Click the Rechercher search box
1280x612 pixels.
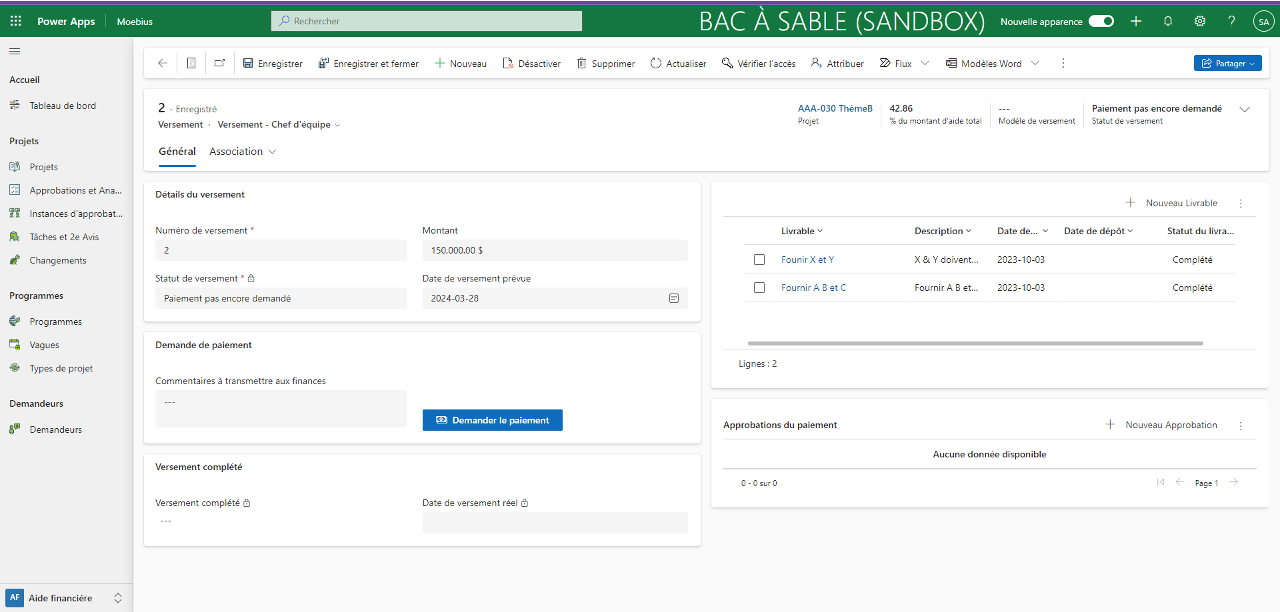click(x=426, y=21)
